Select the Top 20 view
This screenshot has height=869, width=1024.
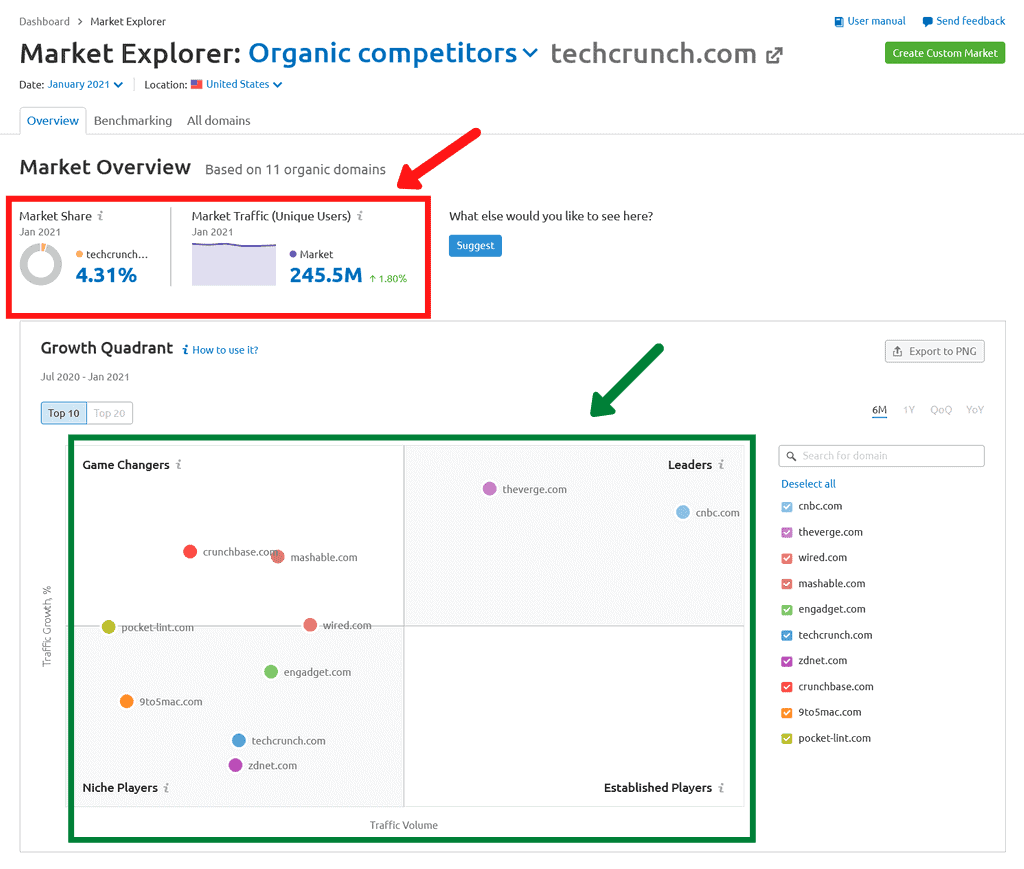109,413
